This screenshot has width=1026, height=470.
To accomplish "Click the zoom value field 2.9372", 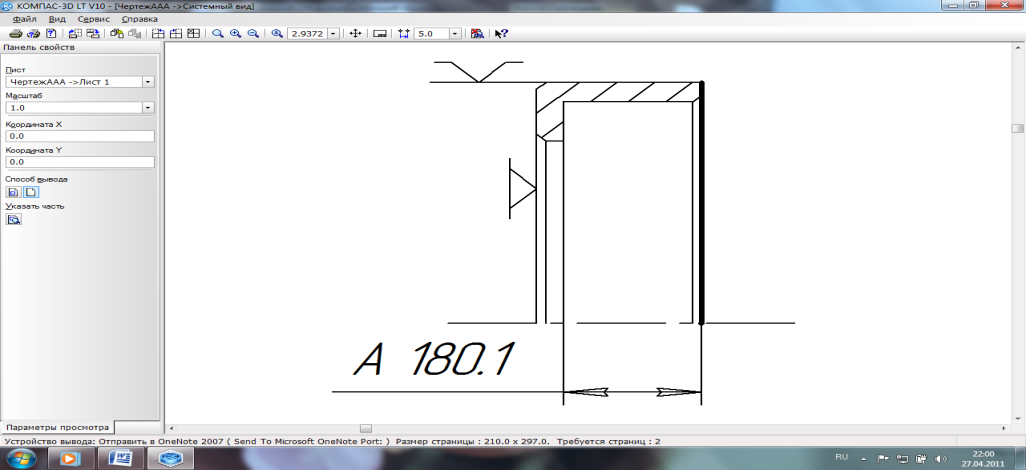I will pos(307,33).
